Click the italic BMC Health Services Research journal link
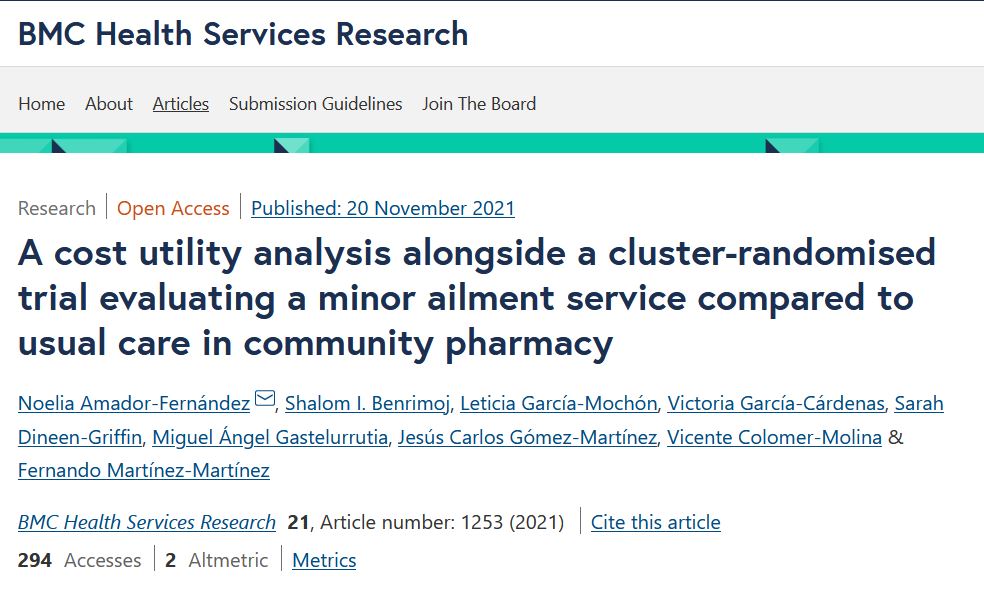Screen dimensions: 984x597 point(147,522)
